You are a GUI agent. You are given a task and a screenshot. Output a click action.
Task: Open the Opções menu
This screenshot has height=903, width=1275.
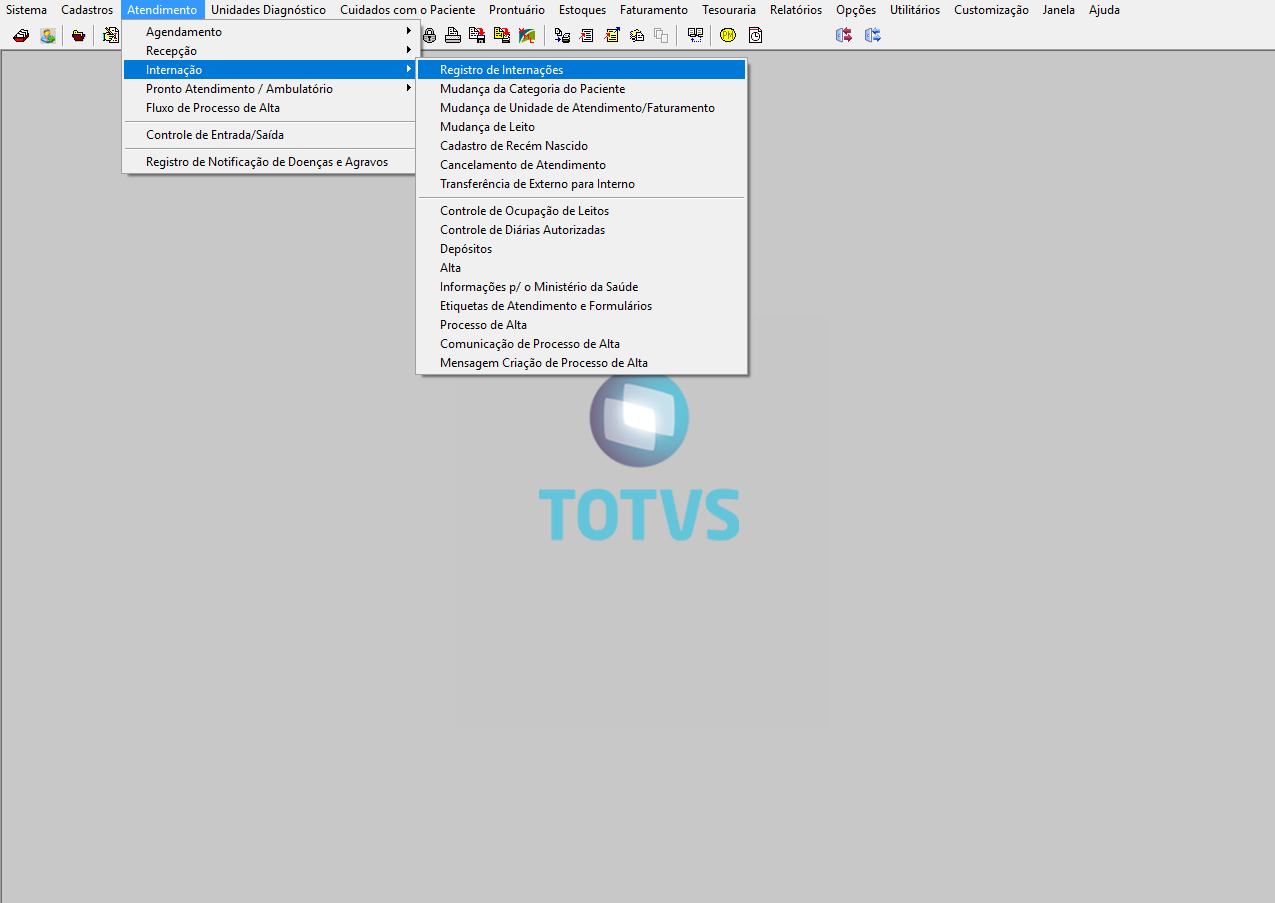tap(856, 10)
